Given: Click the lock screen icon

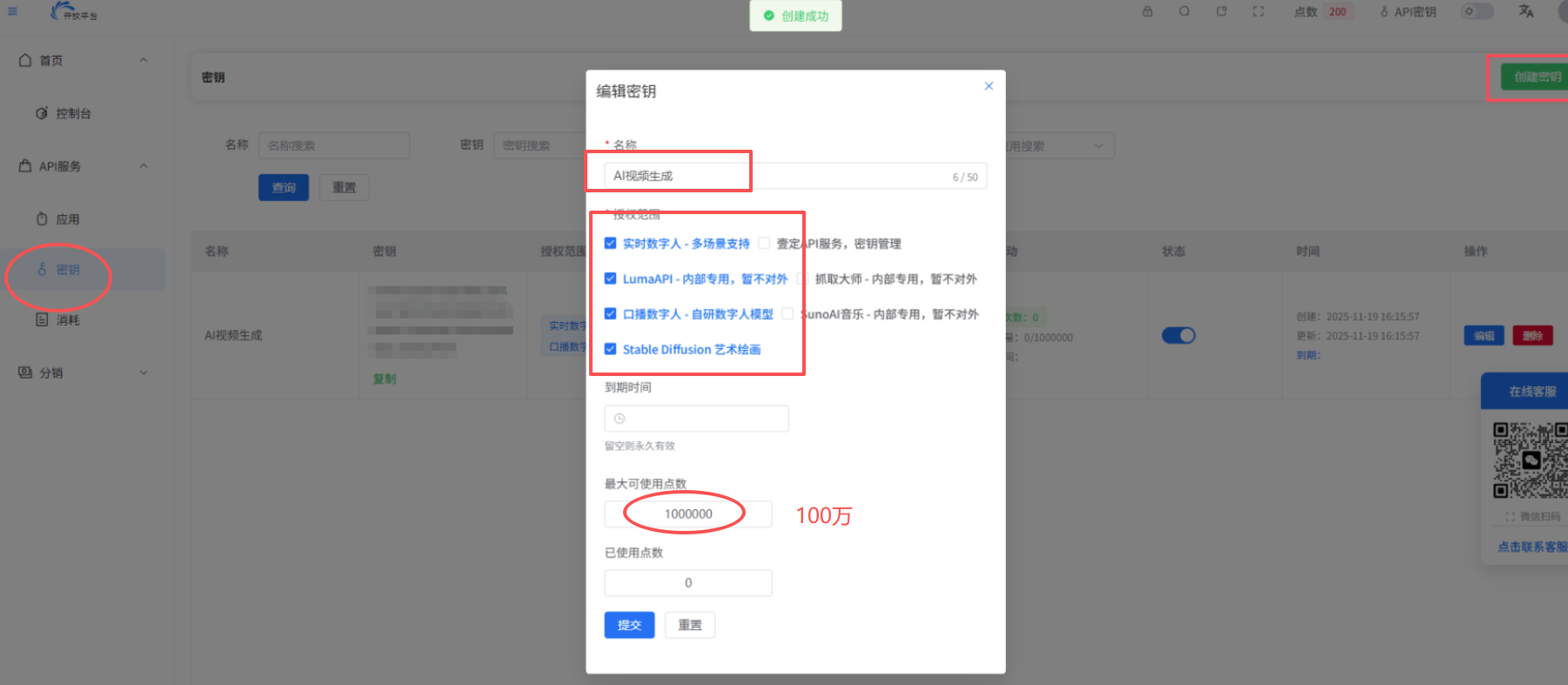Looking at the screenshot, I should pos(1148,11).
